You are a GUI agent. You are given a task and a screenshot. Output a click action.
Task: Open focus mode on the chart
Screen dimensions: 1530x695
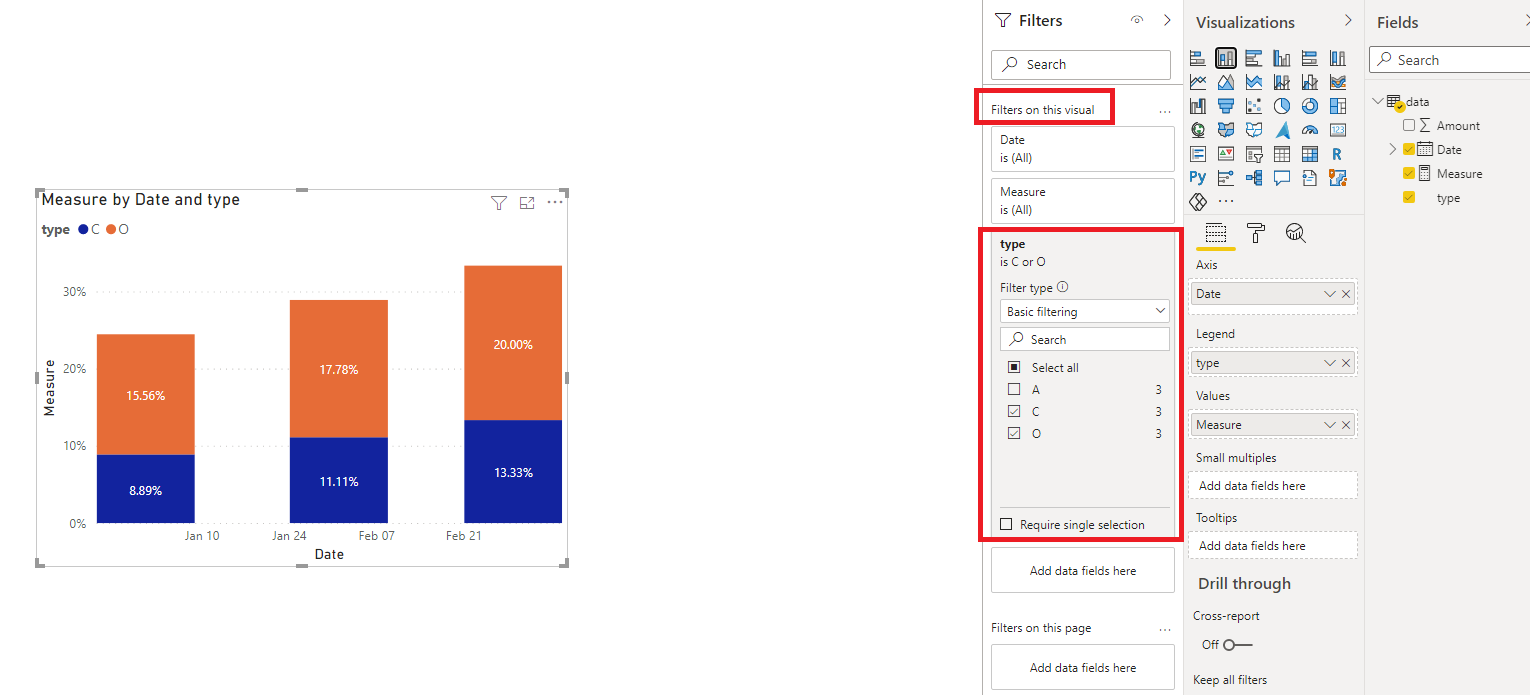527,202
